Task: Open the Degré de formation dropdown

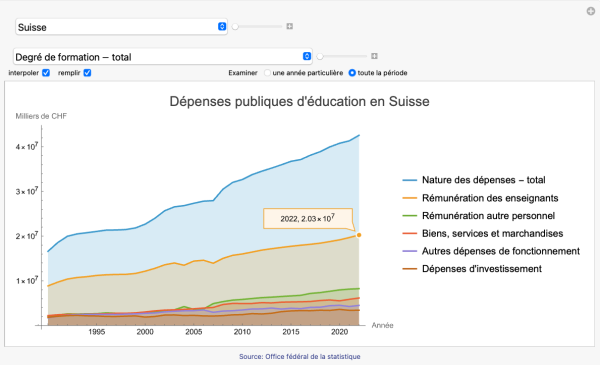Action: point(163,57)
